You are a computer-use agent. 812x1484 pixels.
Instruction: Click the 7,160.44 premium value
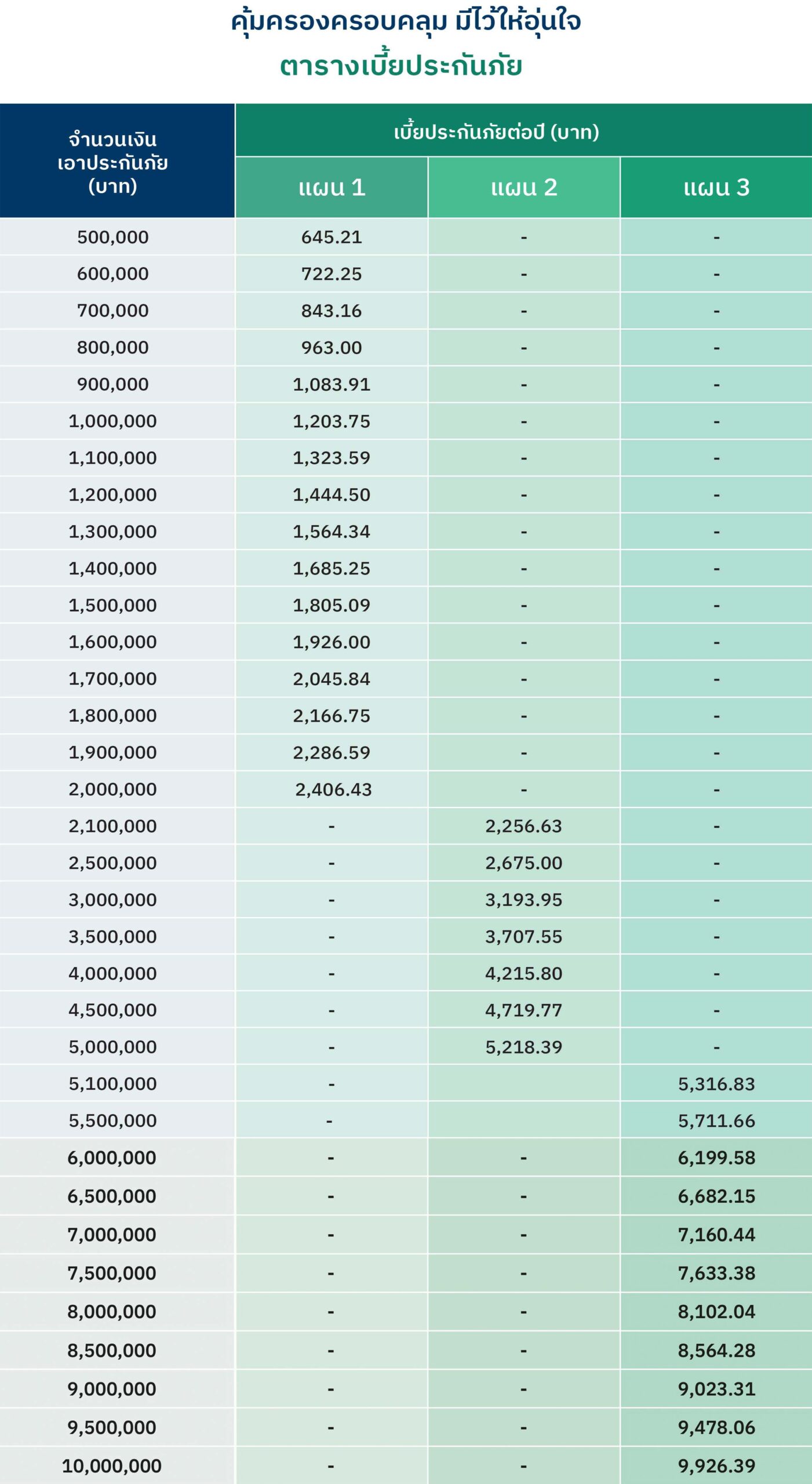pos(716,1235)
